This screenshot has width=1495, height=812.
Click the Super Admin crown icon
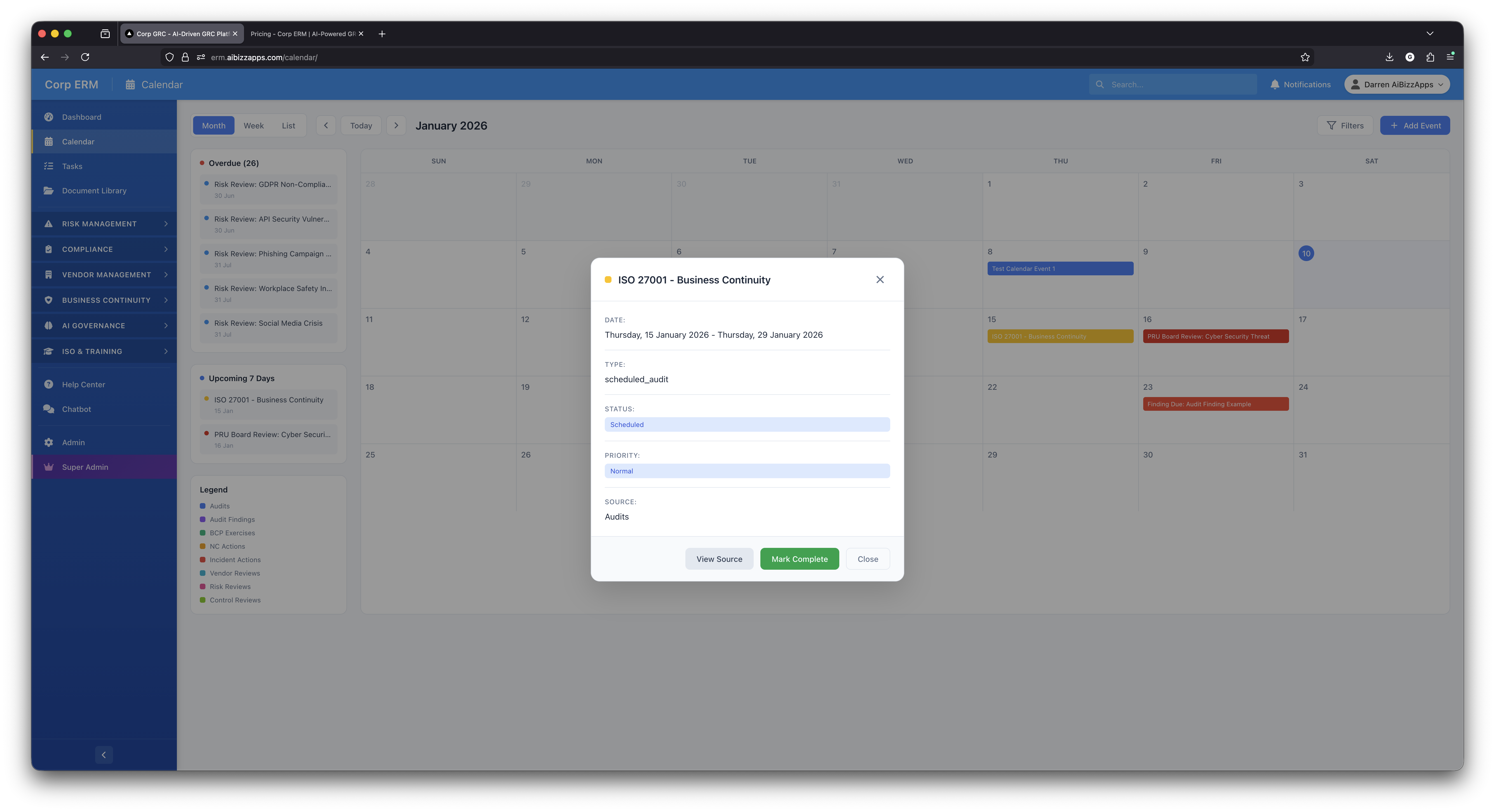click(x=49, y=467)
